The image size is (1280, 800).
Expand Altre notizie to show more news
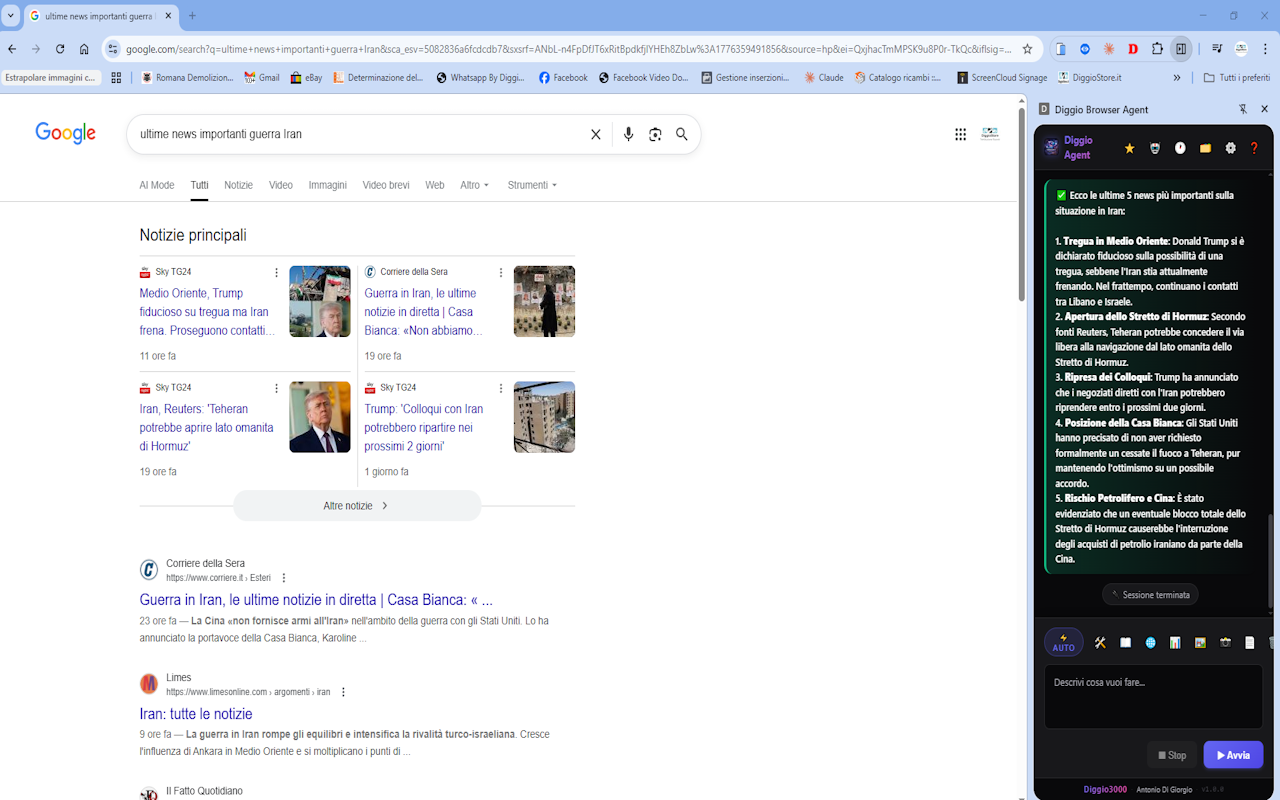(357, 506)
